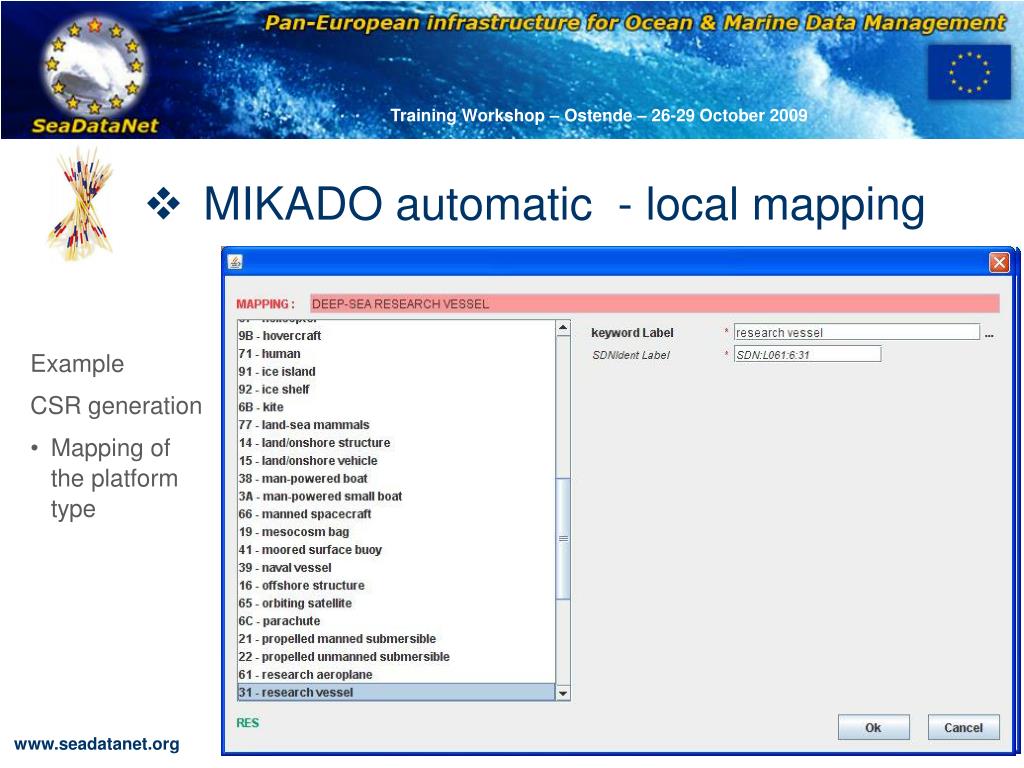Click the SeaDataNet logo in banner
Viewport: 1024px width, 768px height.
click(95, 73)
